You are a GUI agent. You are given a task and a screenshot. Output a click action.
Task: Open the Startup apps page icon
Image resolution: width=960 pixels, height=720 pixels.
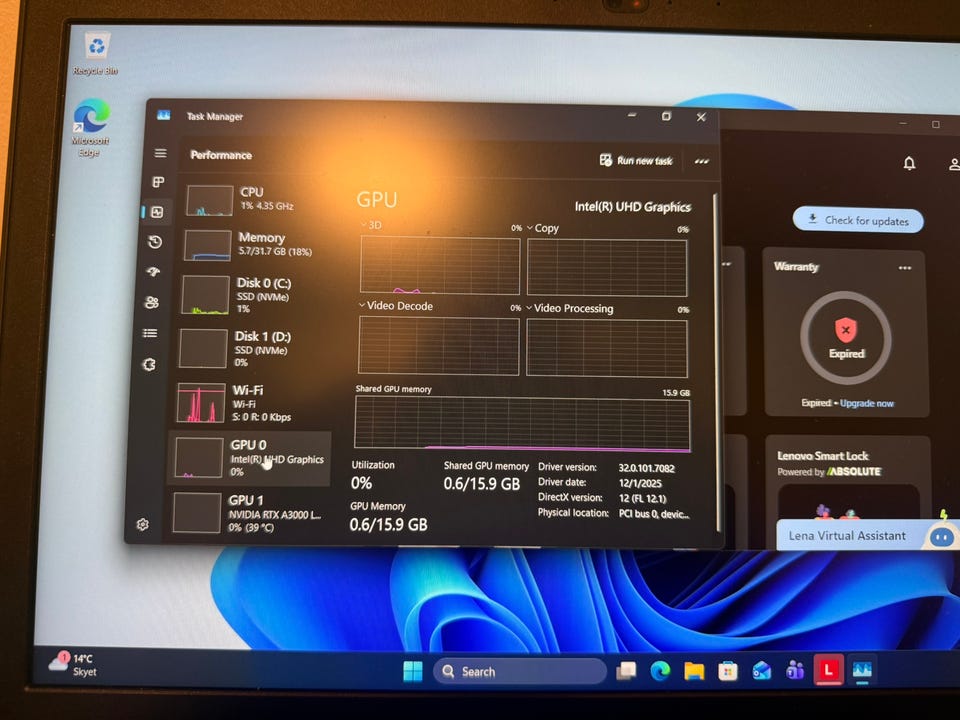click(154, 271)
